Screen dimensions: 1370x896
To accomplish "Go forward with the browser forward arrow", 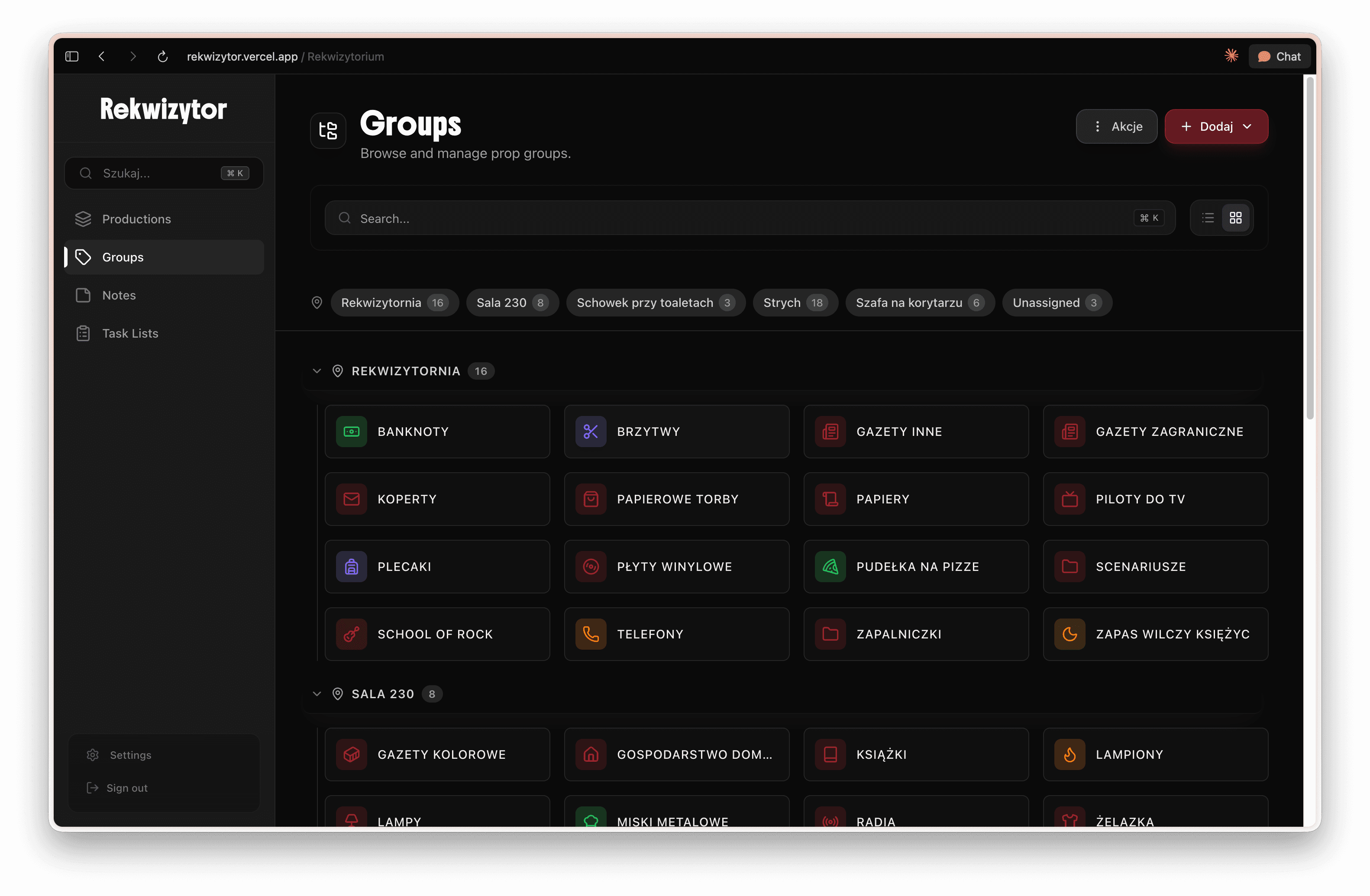I will pos(133,56).
